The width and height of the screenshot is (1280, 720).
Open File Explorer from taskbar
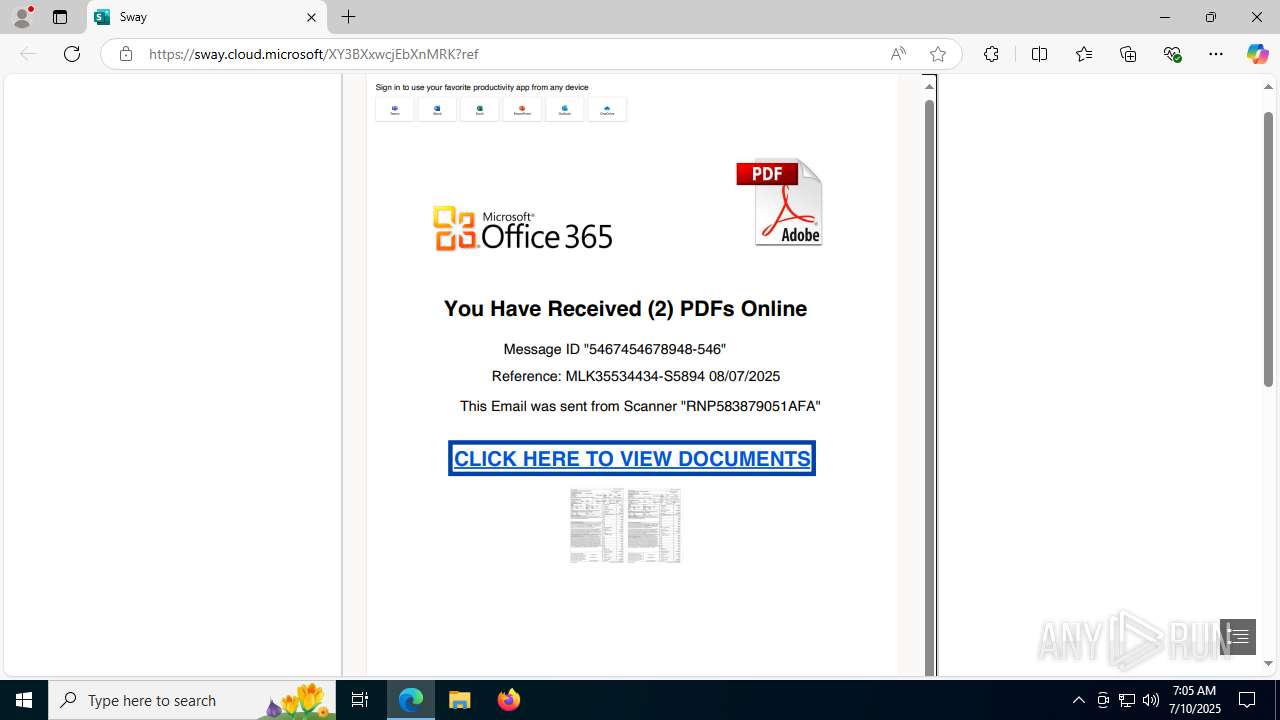(x=460, y=700)
